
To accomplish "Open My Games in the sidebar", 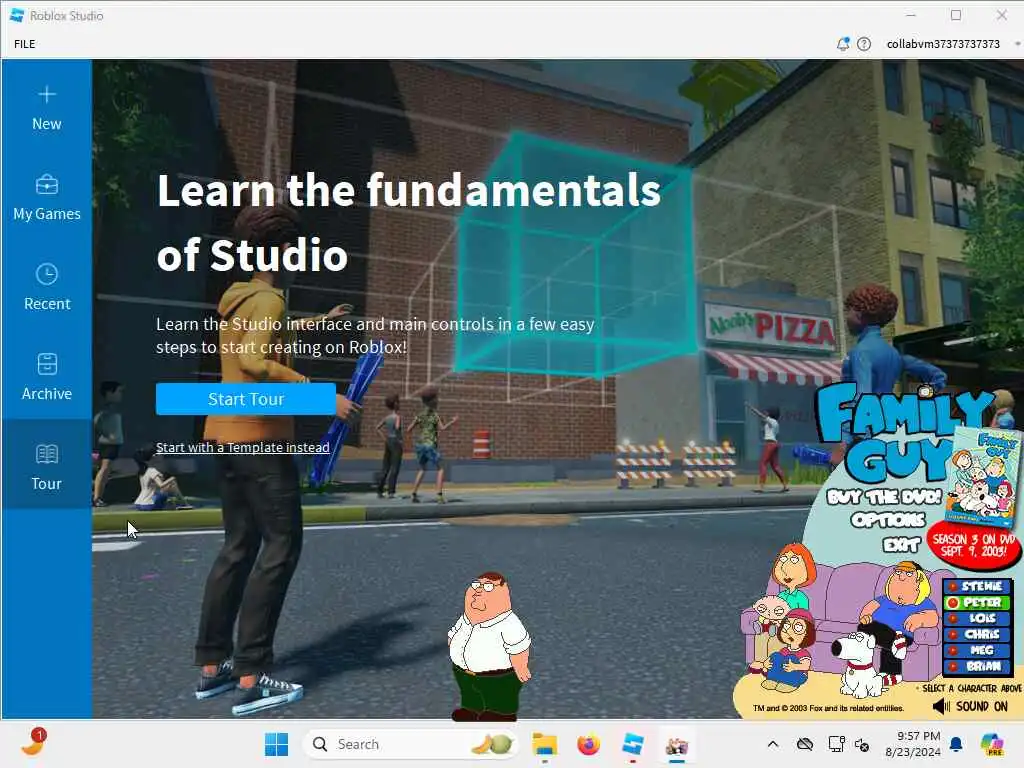I will coord(47,199).
